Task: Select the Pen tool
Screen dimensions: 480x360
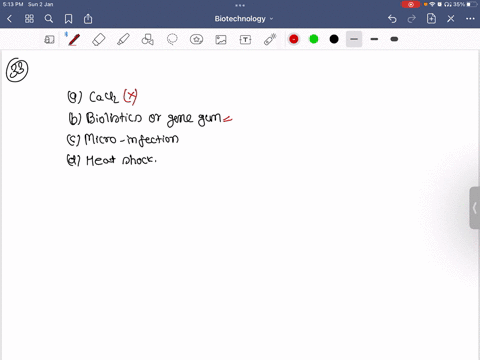Action: [x=74, y=39]
